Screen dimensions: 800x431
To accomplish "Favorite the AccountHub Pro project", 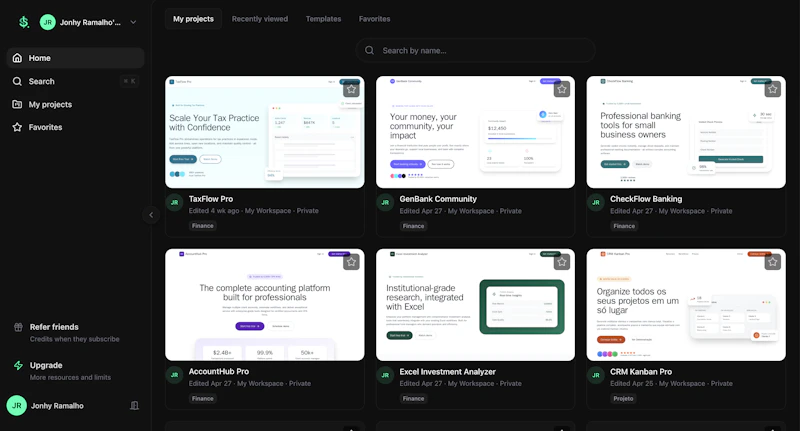I will [x=351, y=262].
